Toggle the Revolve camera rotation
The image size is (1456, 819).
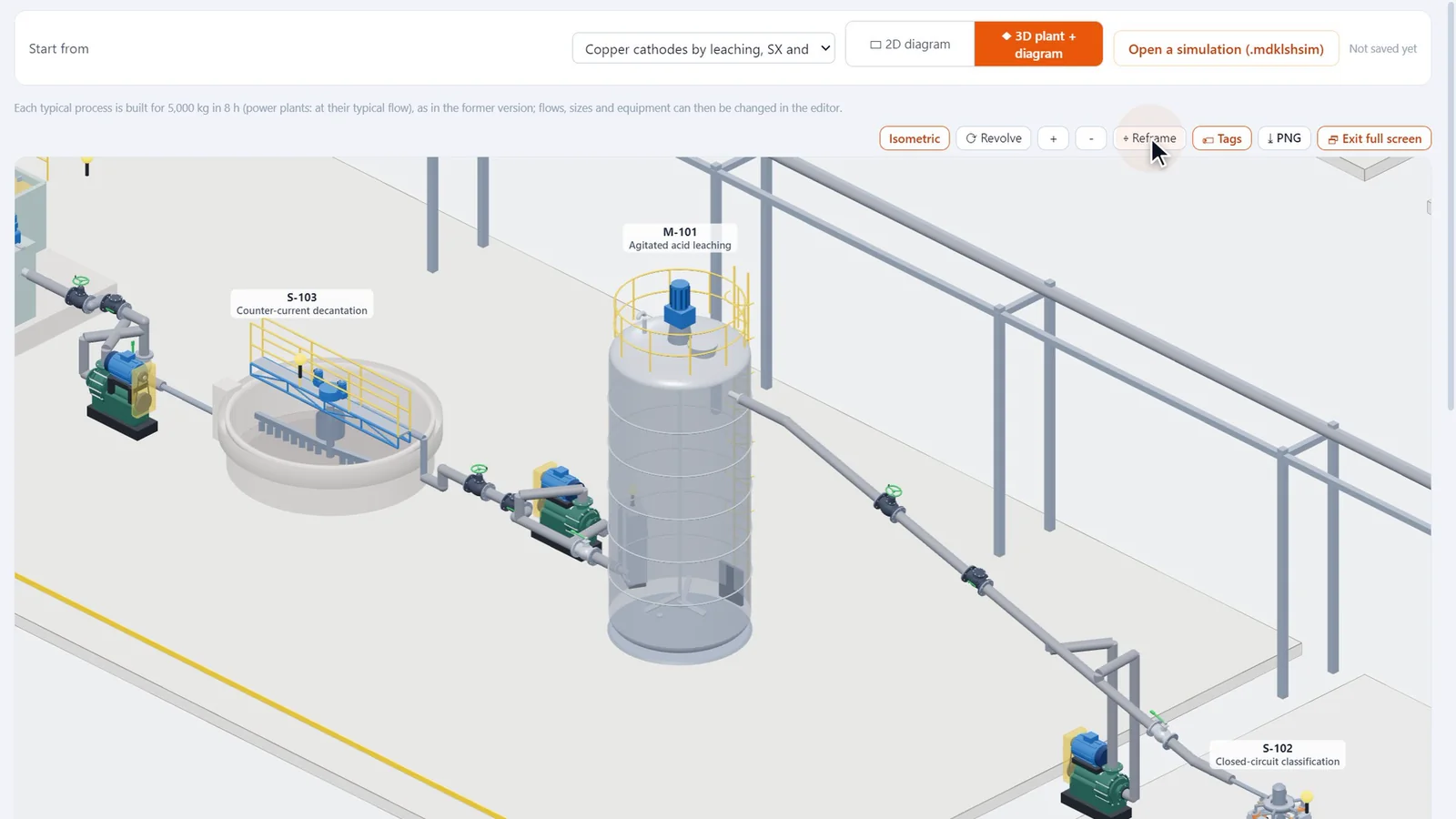[x=994, y=138]
